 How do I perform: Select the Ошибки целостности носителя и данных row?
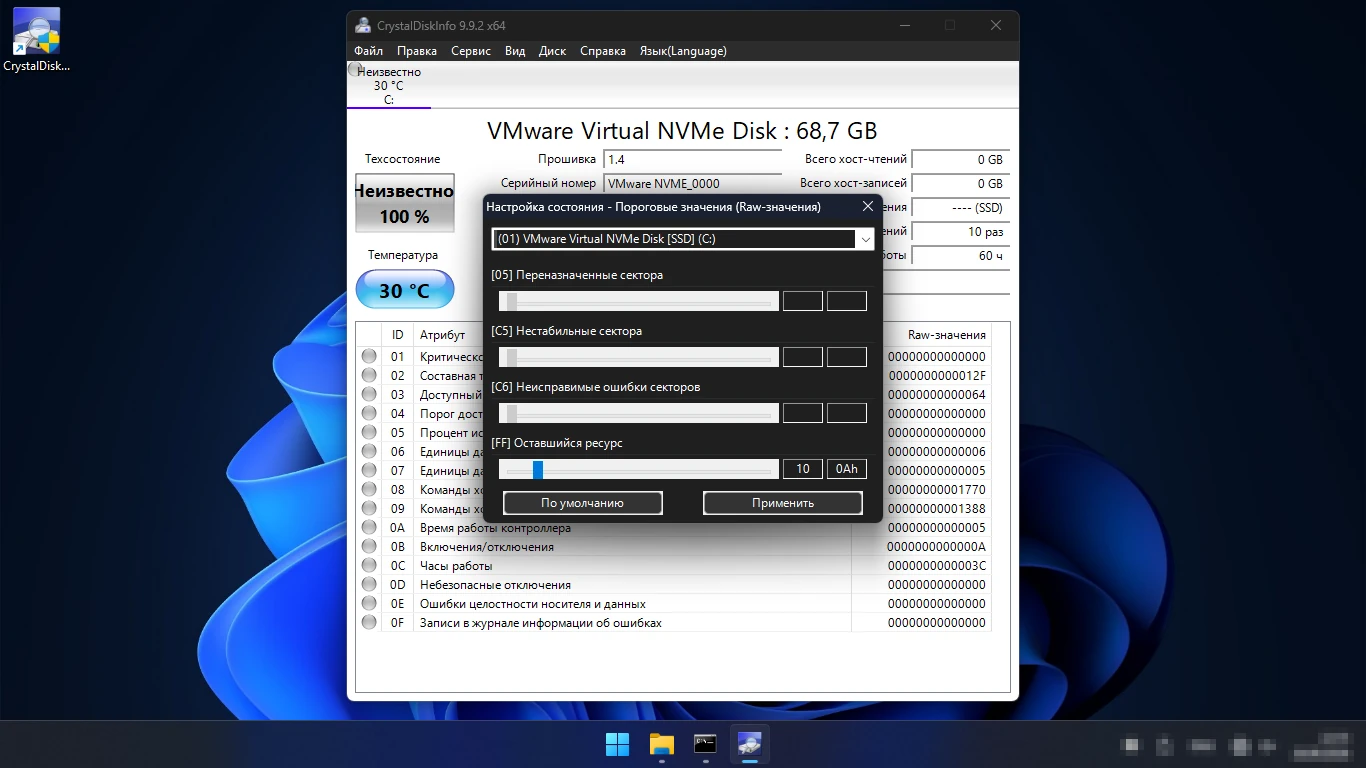click(674, 604)
